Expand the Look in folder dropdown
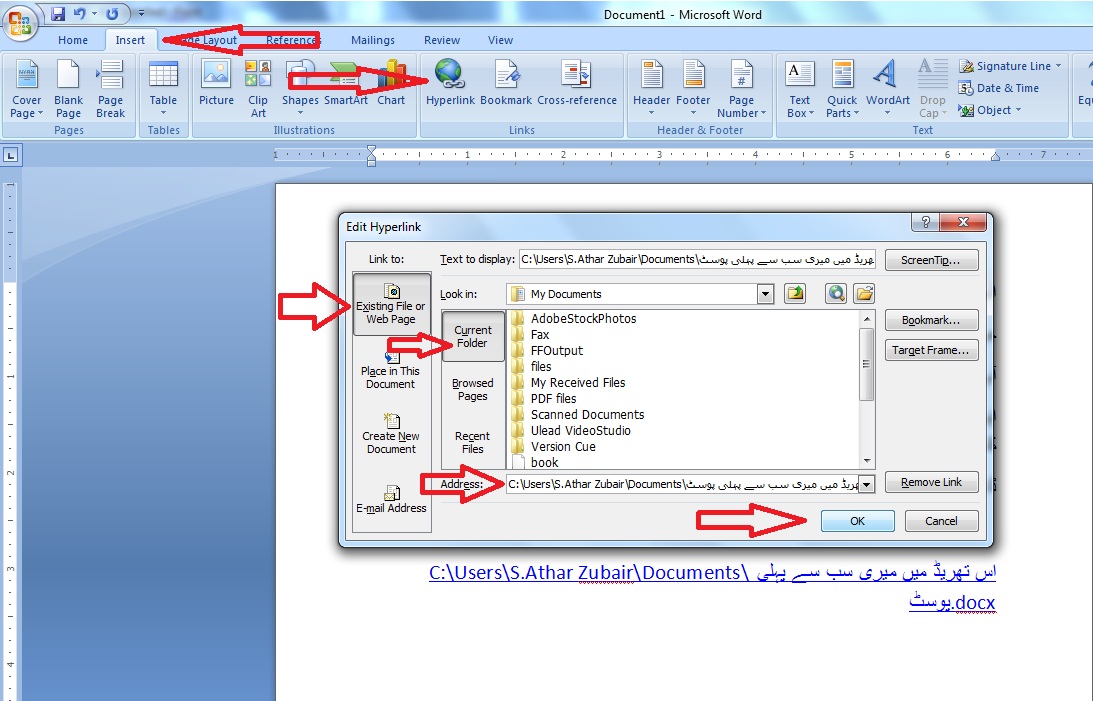Viewport: 1093px width, 701px height. [765, 294]
